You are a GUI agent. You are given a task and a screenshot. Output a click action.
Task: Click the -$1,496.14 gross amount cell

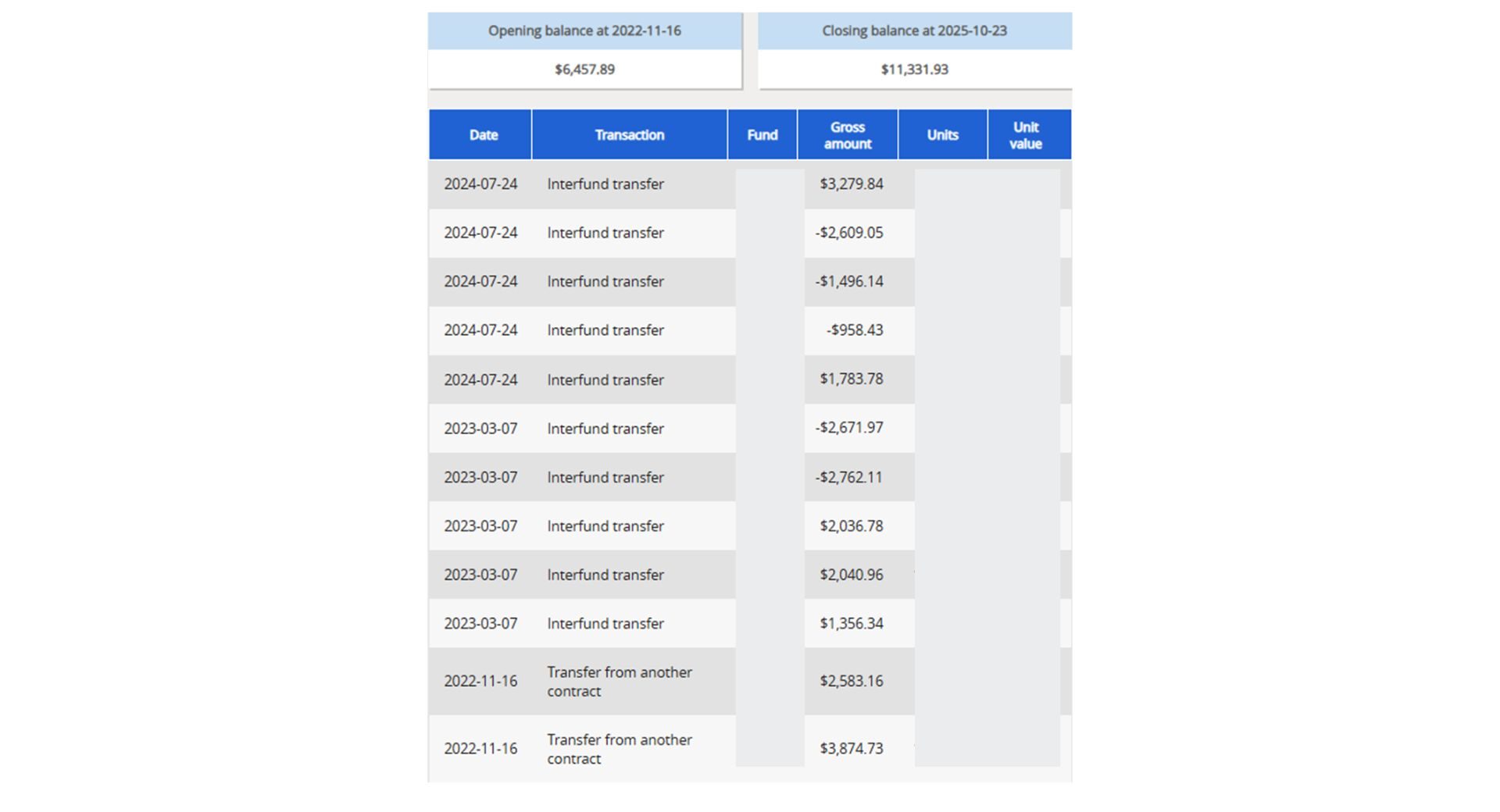(849, 282)
